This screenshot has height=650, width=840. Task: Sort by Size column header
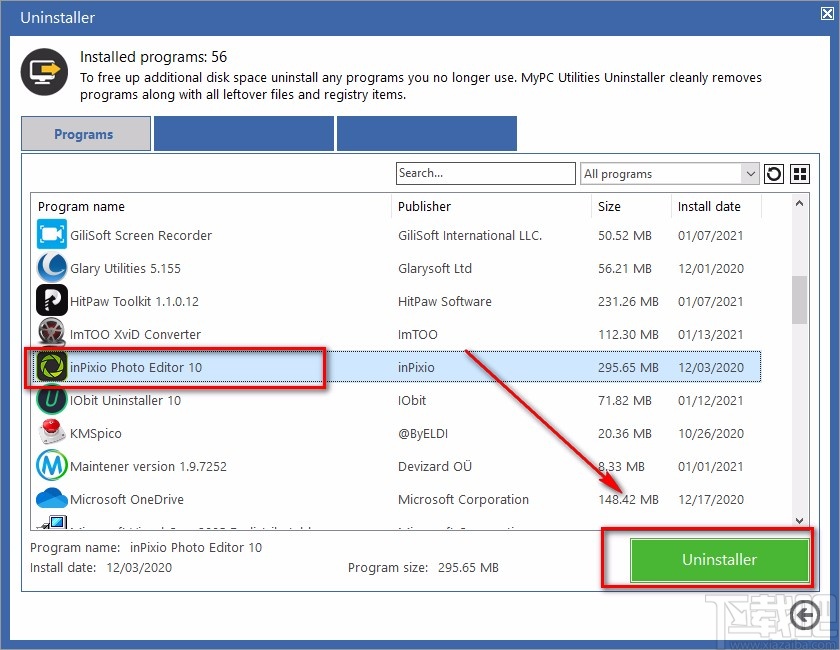pyautogui.click(x=609, y=206)
